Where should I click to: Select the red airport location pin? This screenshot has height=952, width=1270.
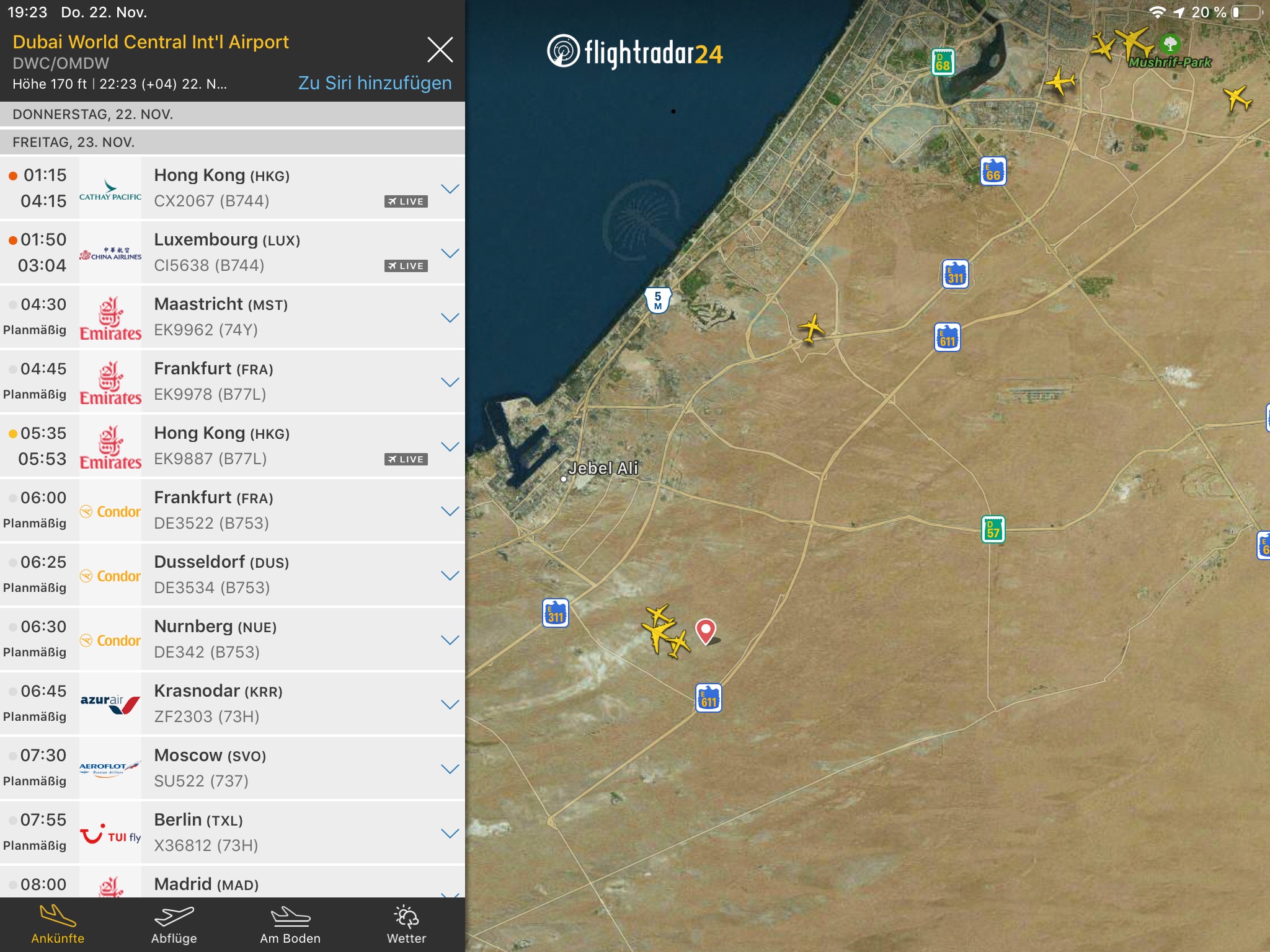point(706,632)
